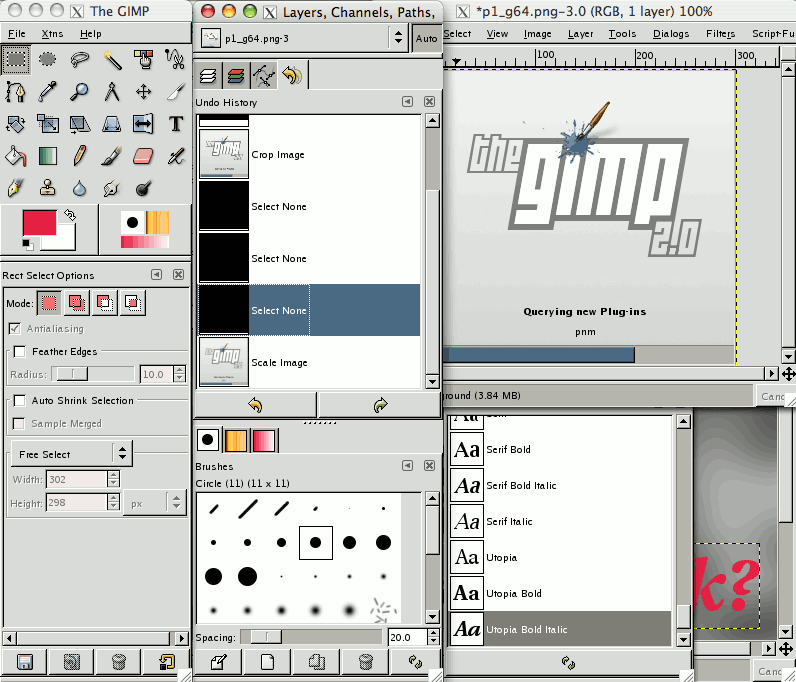Viewport: 796px width, 682px height.
Task: Click the brush Spacing value stepper
Action: (433, 637)
